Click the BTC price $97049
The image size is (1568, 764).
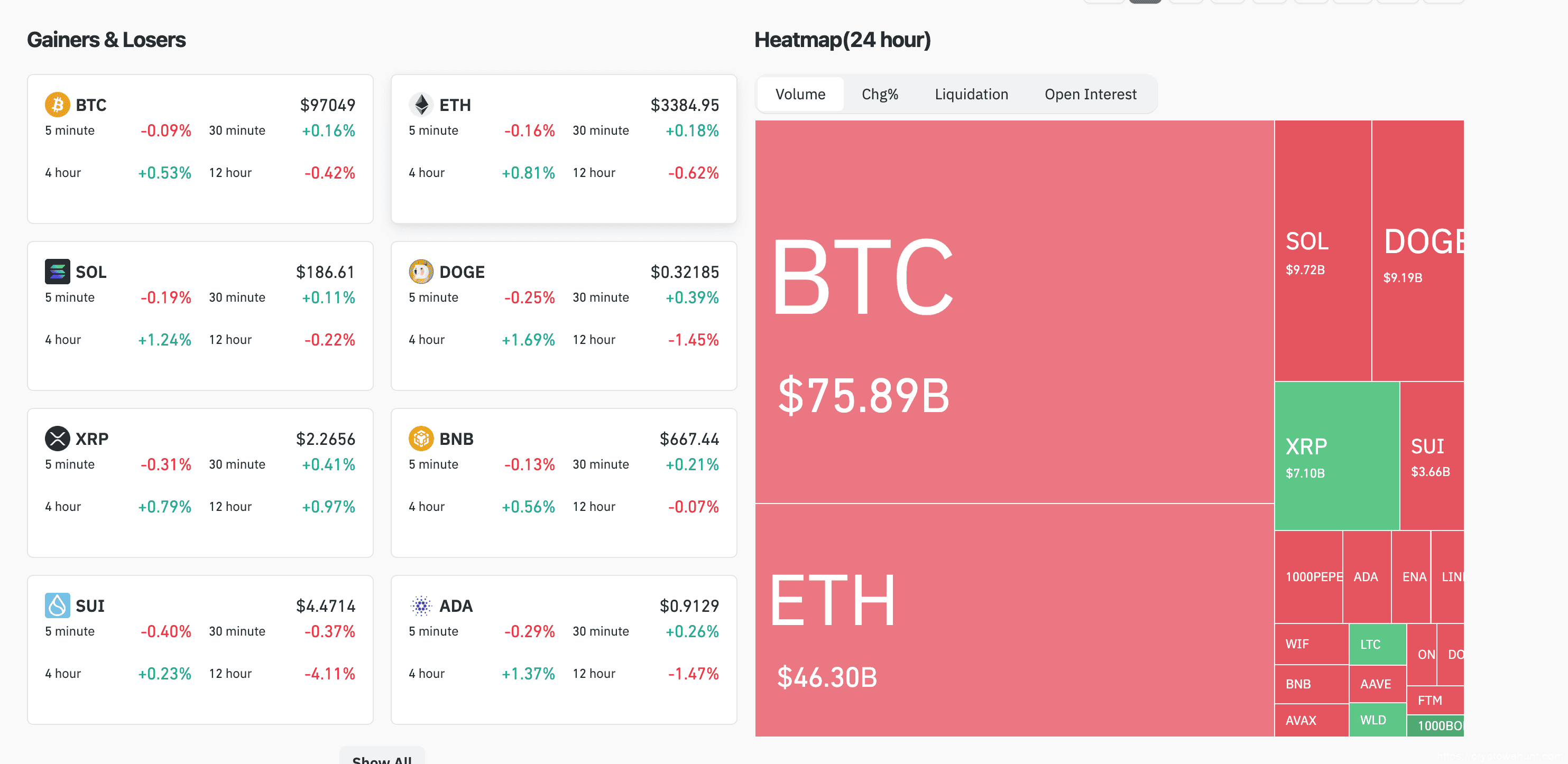pos(327,105)
